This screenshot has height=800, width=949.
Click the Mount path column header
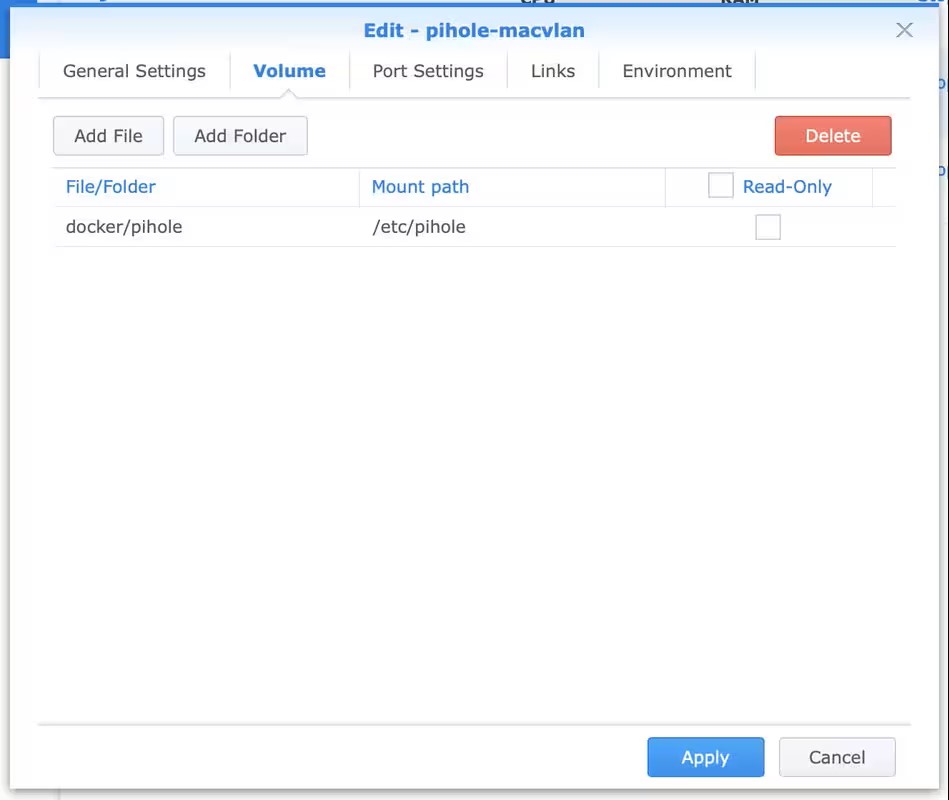[x=420, y=187]
